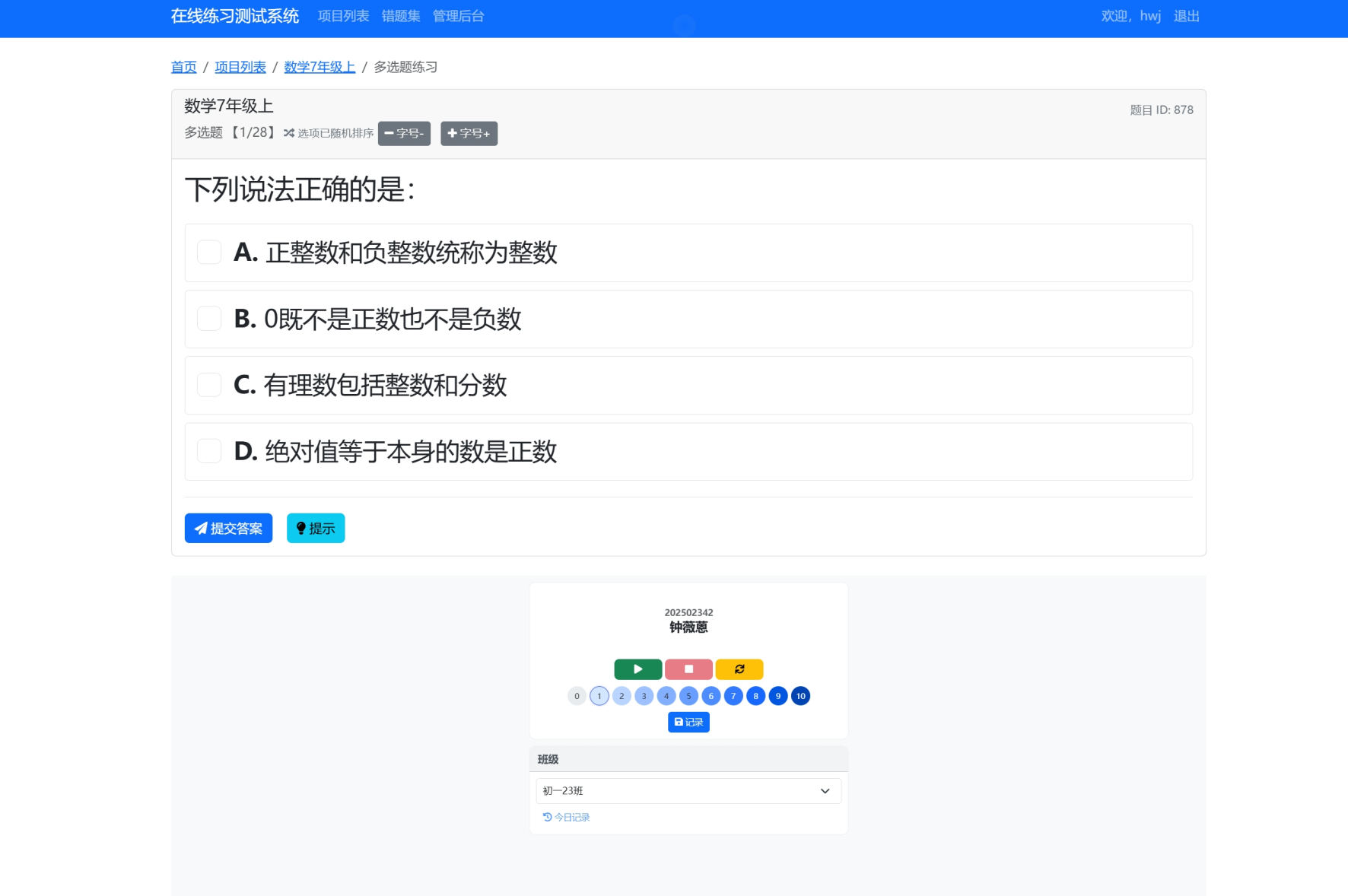Click the yellow refresh button
This screenshot has height=896, width=1348.
pyautogui.click(x=739, y=669)
